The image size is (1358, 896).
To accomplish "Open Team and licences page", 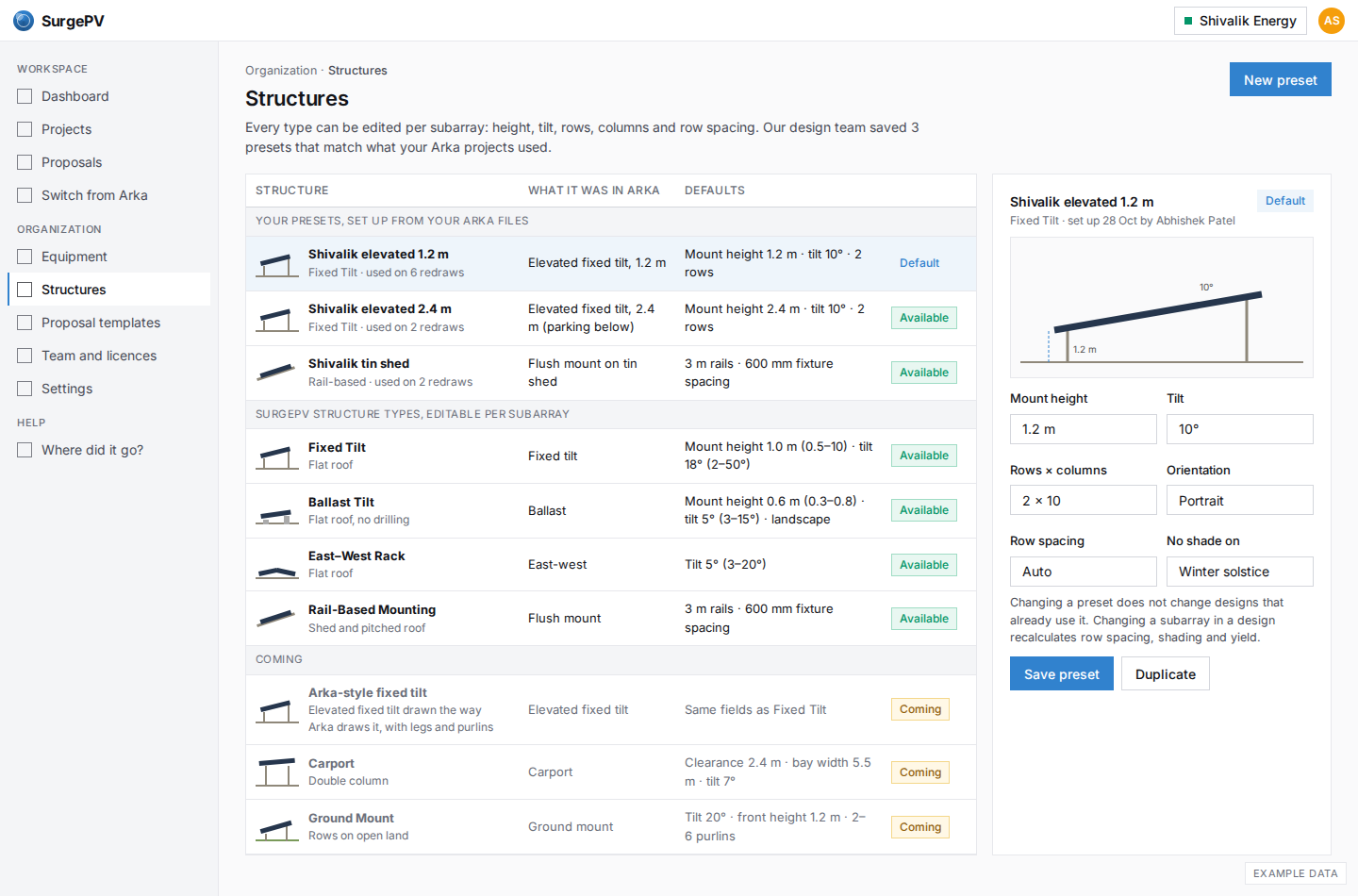I will coord(108,356).
